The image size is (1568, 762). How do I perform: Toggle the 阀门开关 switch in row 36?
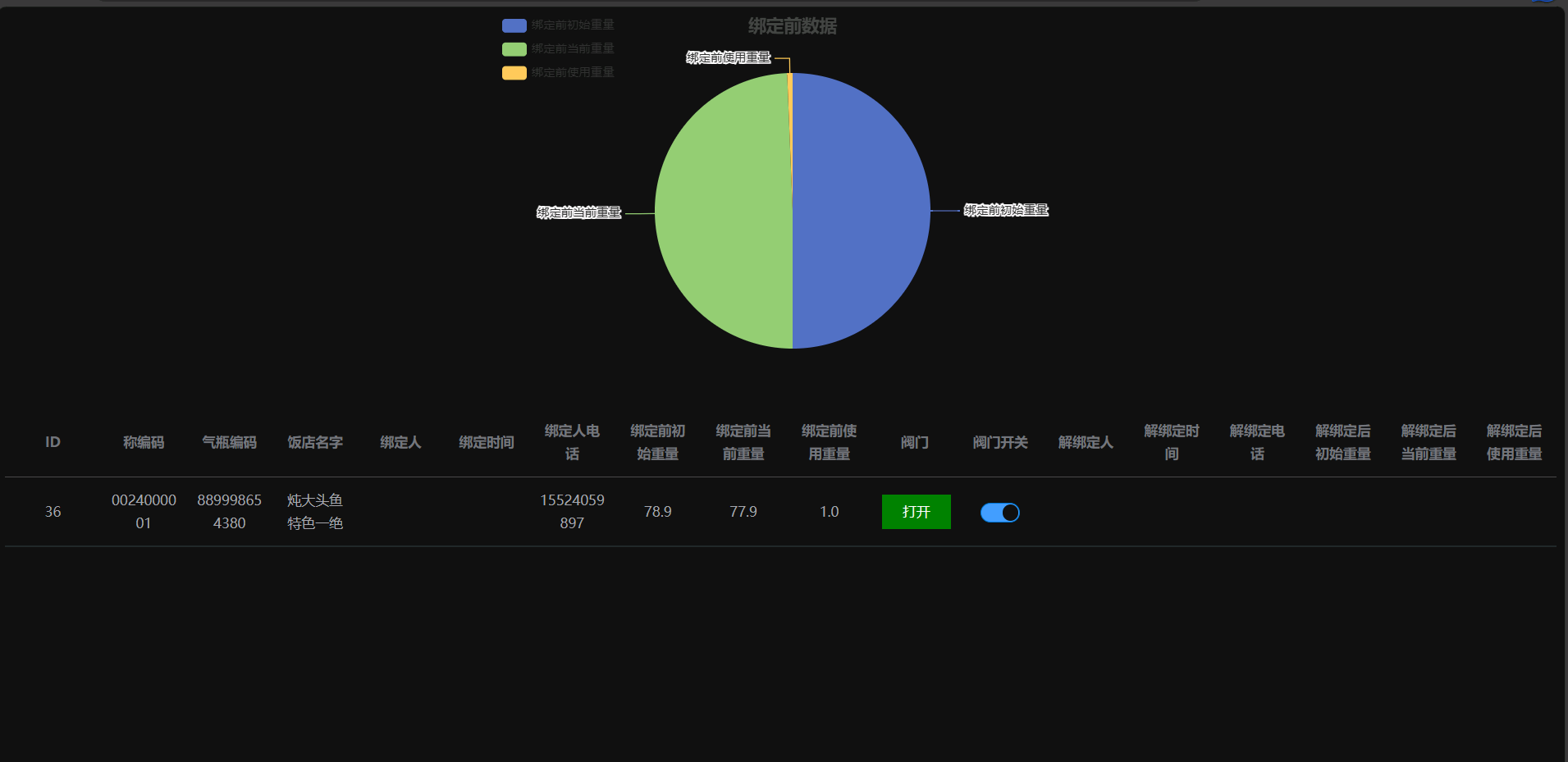[999, 513]
